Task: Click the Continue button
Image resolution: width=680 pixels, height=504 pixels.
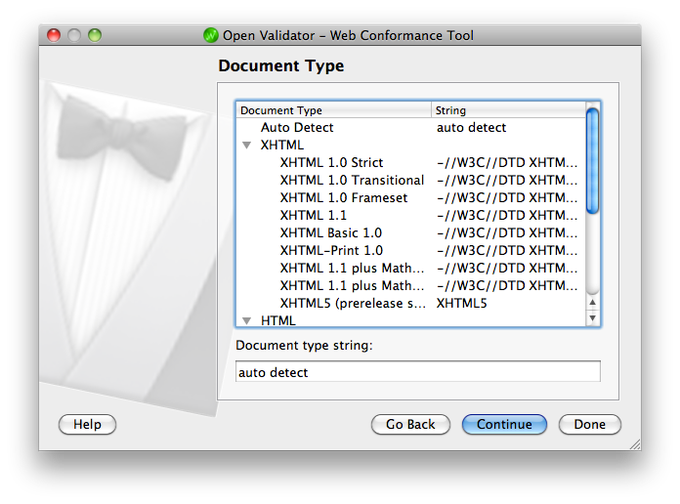Action: (x=504, y=424)
